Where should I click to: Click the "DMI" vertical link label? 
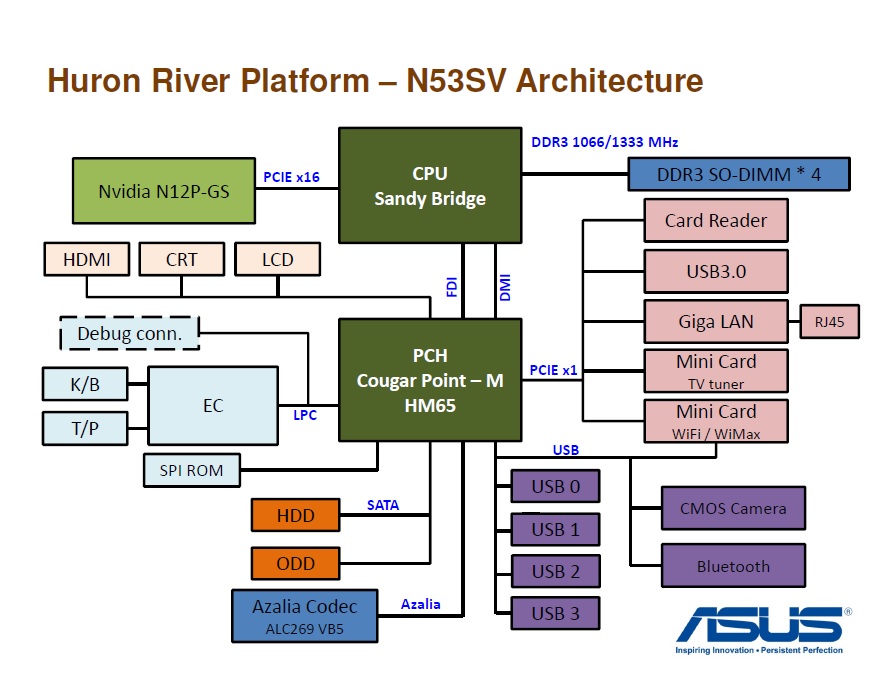click(505, 287)
